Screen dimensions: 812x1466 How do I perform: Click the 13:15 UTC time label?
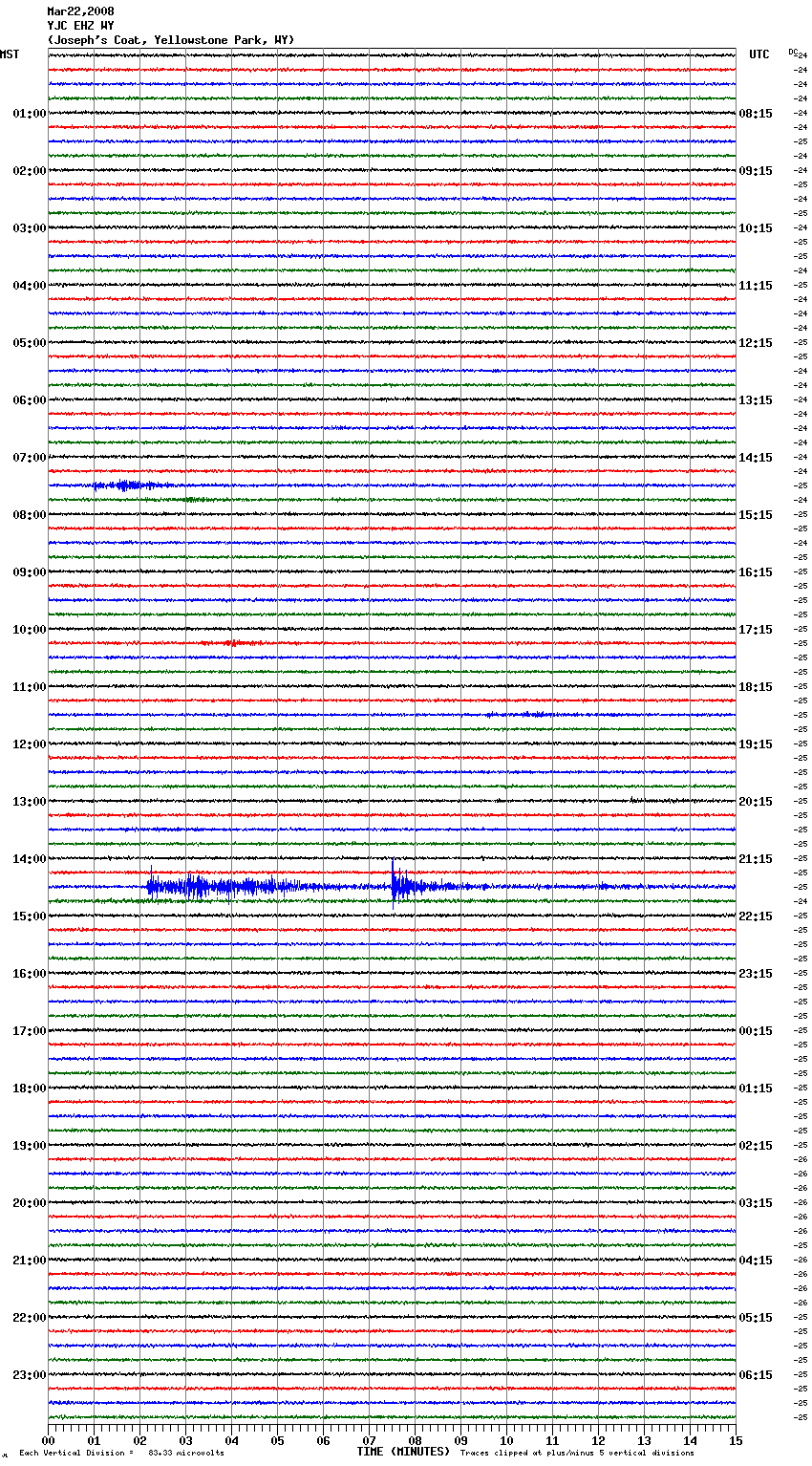(756, 400)
